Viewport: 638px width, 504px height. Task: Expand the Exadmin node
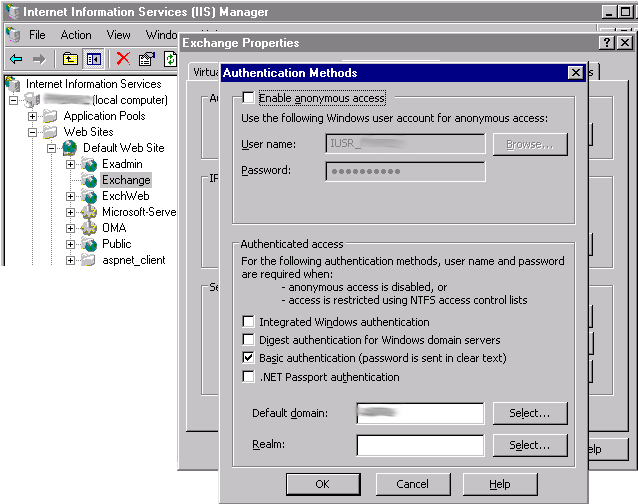pyautogui.click(x=70, y=164)
